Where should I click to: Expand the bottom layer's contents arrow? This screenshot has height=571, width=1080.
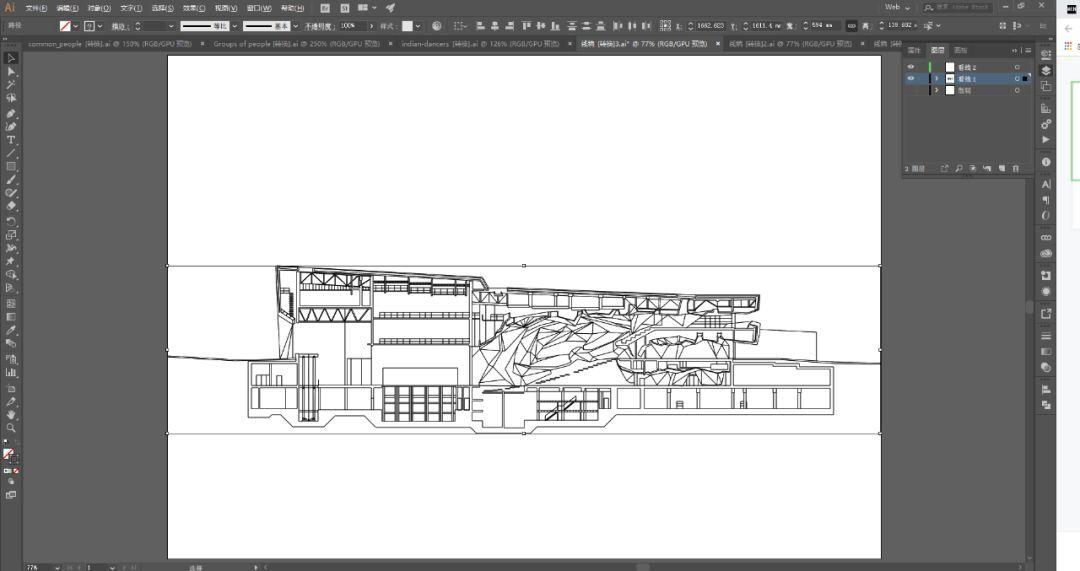(936, 90)
